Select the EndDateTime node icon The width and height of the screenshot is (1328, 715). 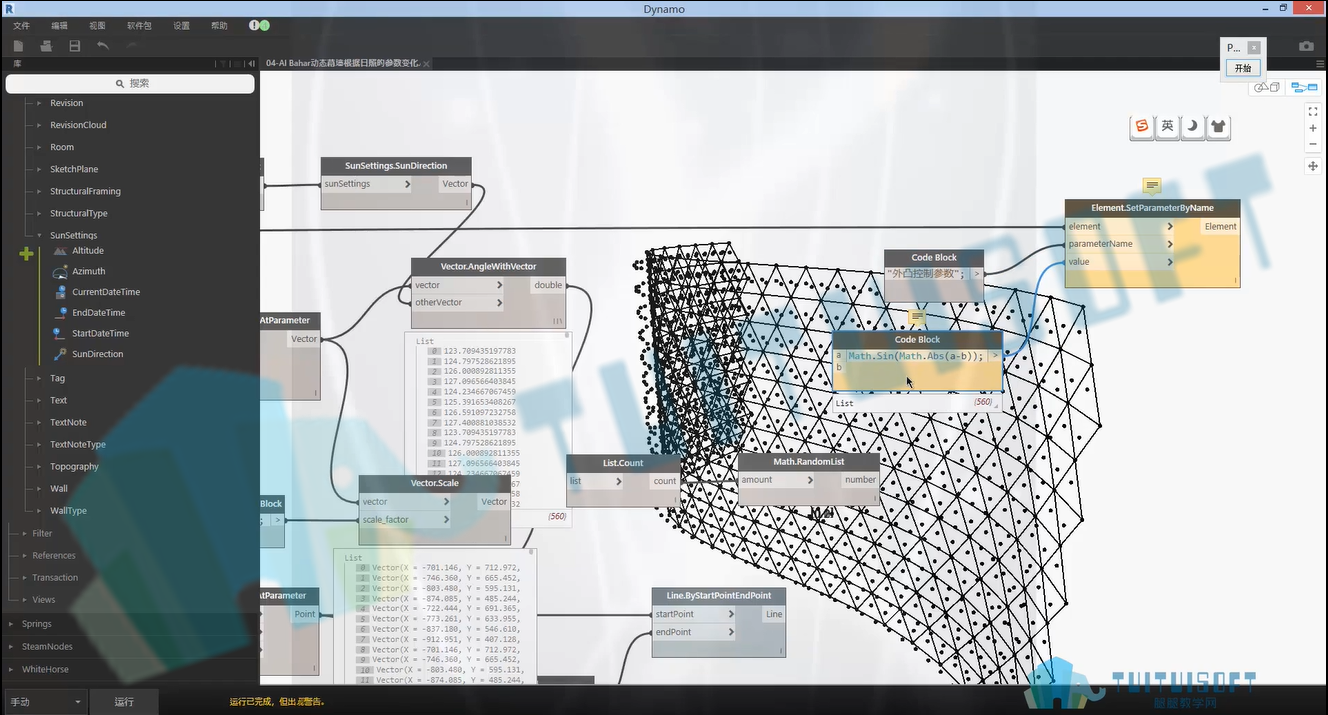(x=59, y=313)
